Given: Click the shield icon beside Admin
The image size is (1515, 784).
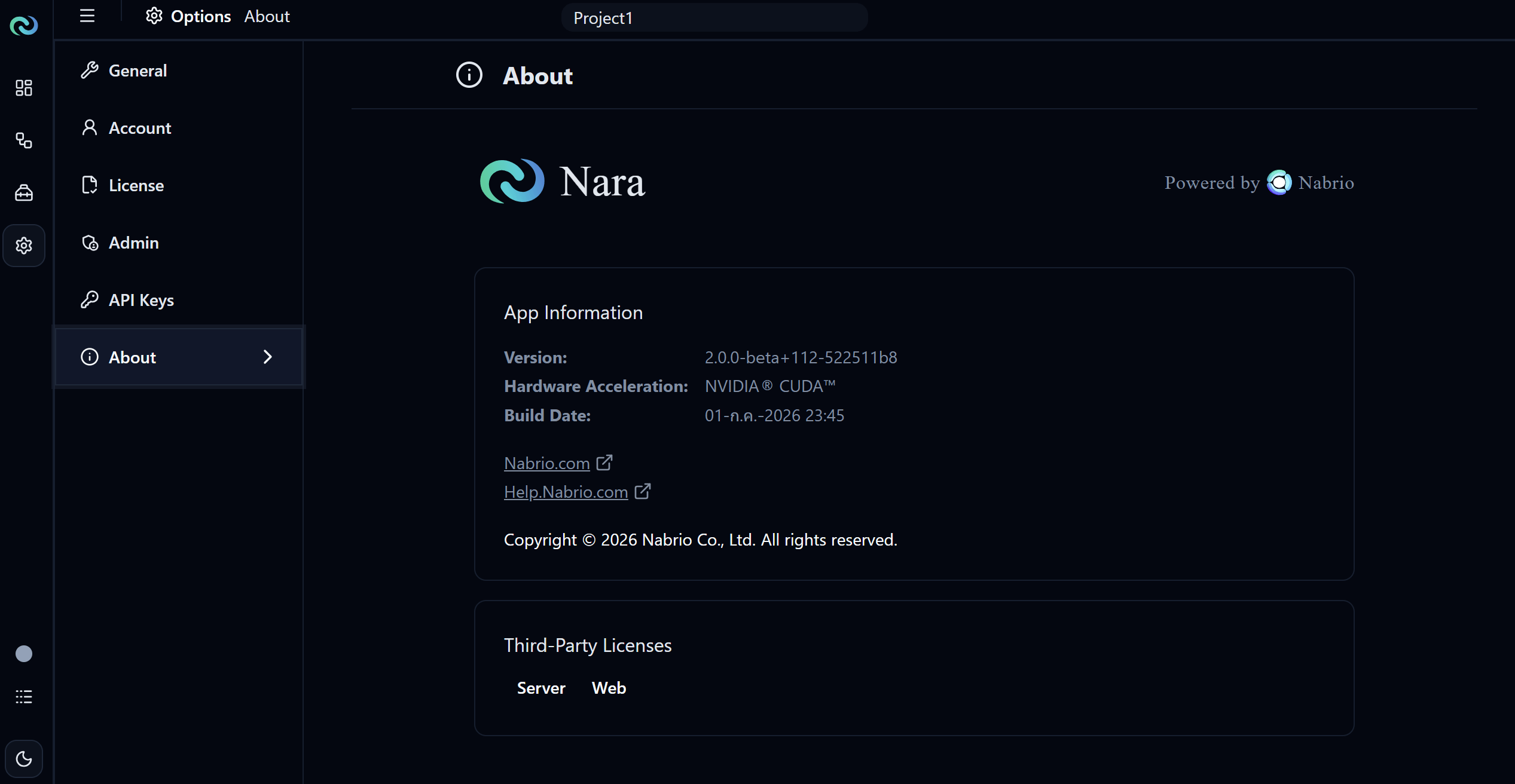Looking at the screenshot, I should [90, 243].
